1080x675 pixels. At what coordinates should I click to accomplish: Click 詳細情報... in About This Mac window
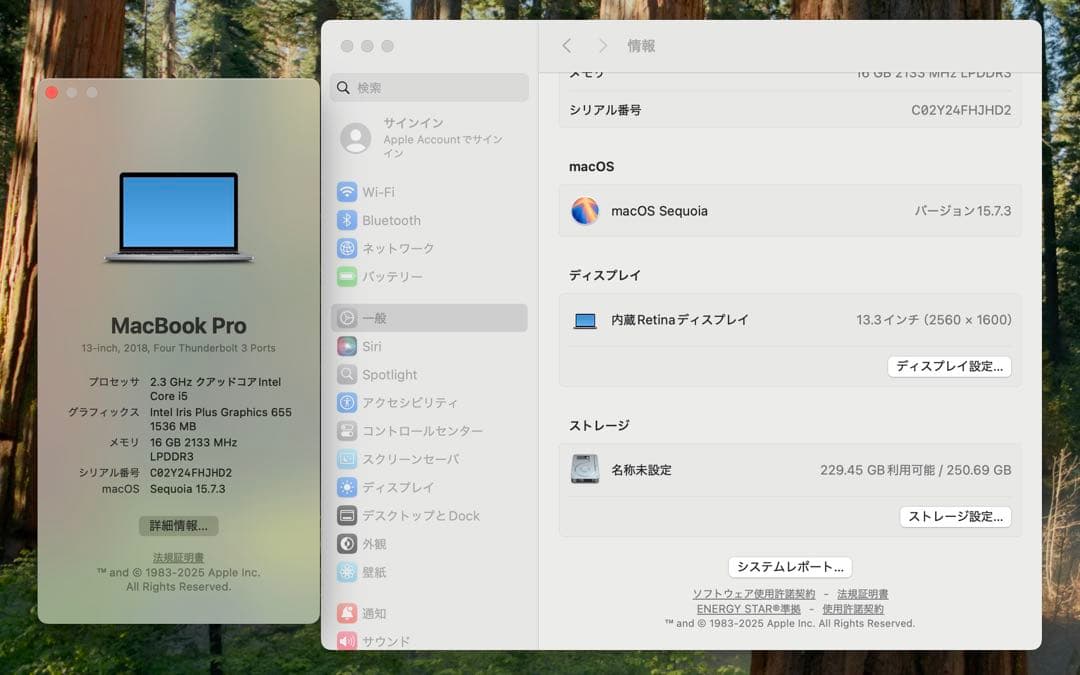pyautogui.click(x=178, y=526)
